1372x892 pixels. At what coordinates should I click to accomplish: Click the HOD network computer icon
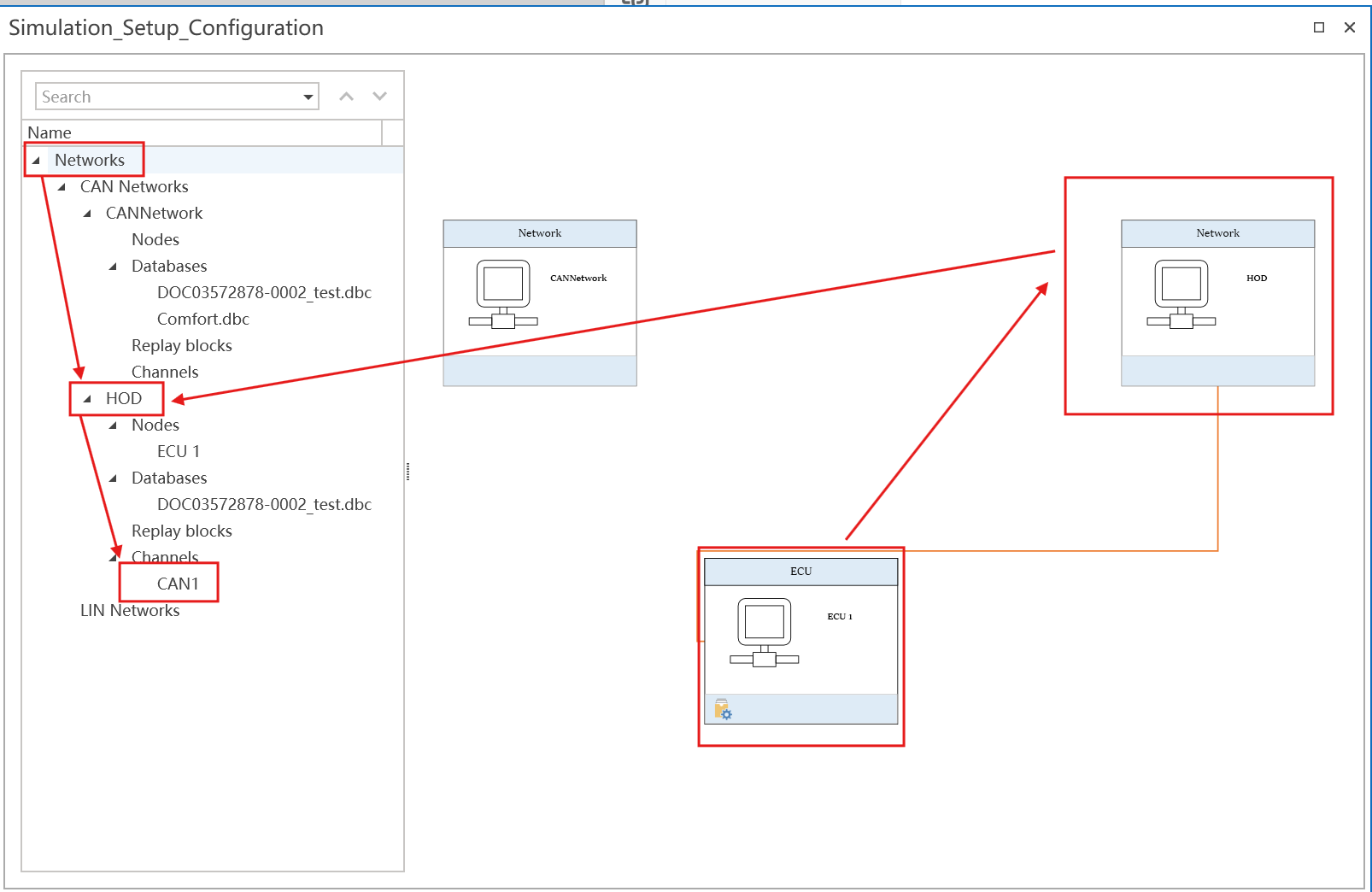(1181, 294)
